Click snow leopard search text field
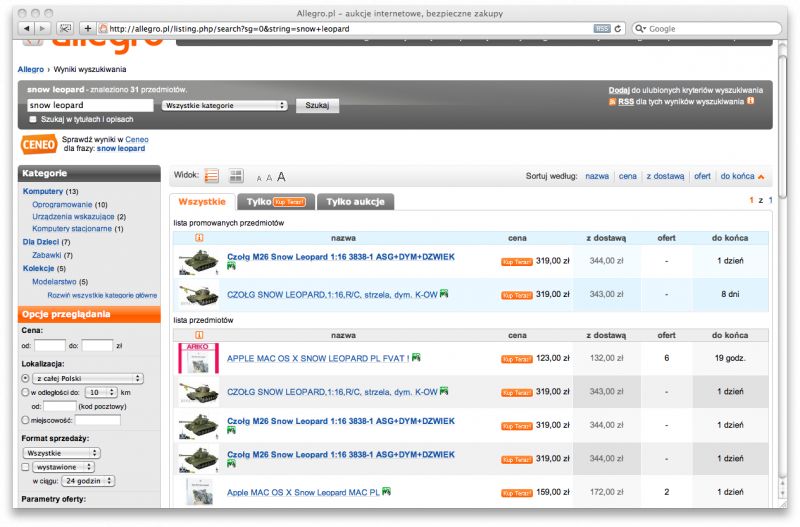The image size is (800, 527). tap(90, 105)
